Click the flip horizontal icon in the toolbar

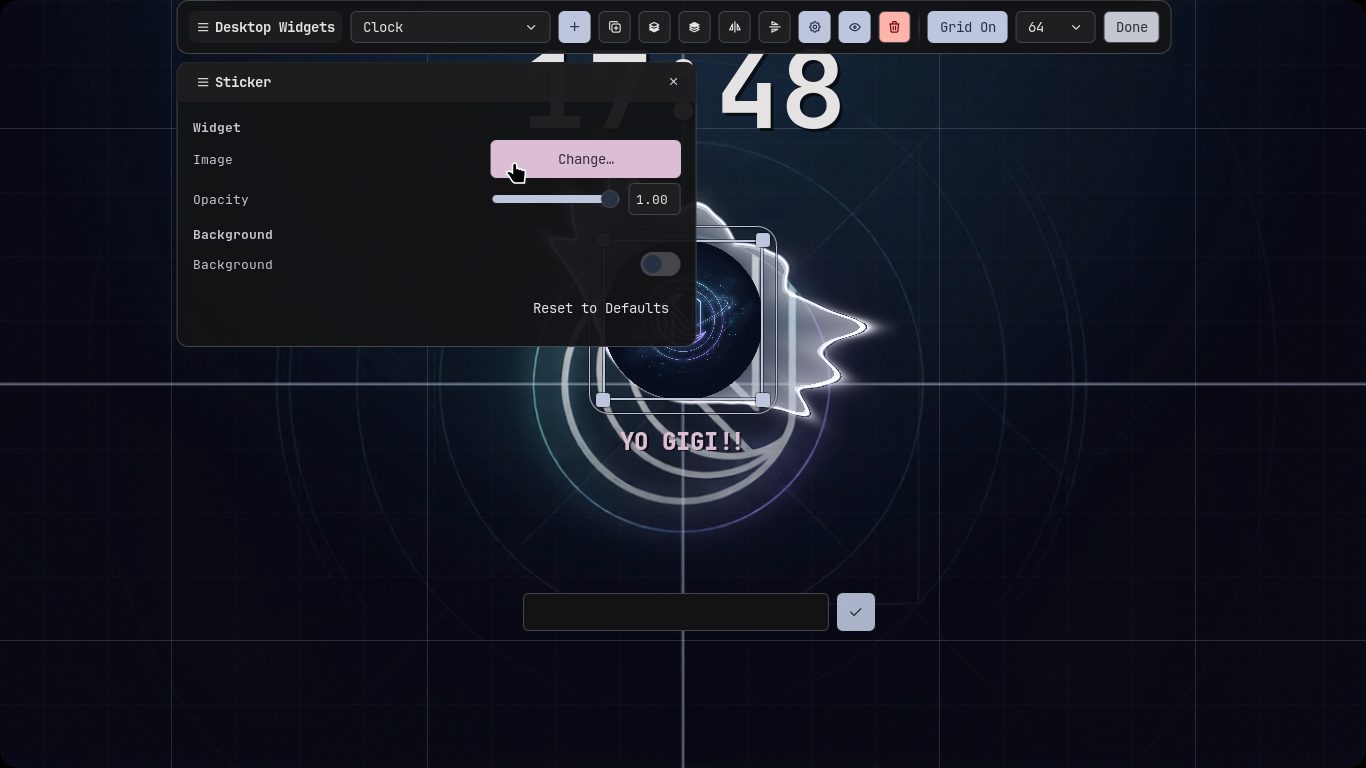[735, 27]
